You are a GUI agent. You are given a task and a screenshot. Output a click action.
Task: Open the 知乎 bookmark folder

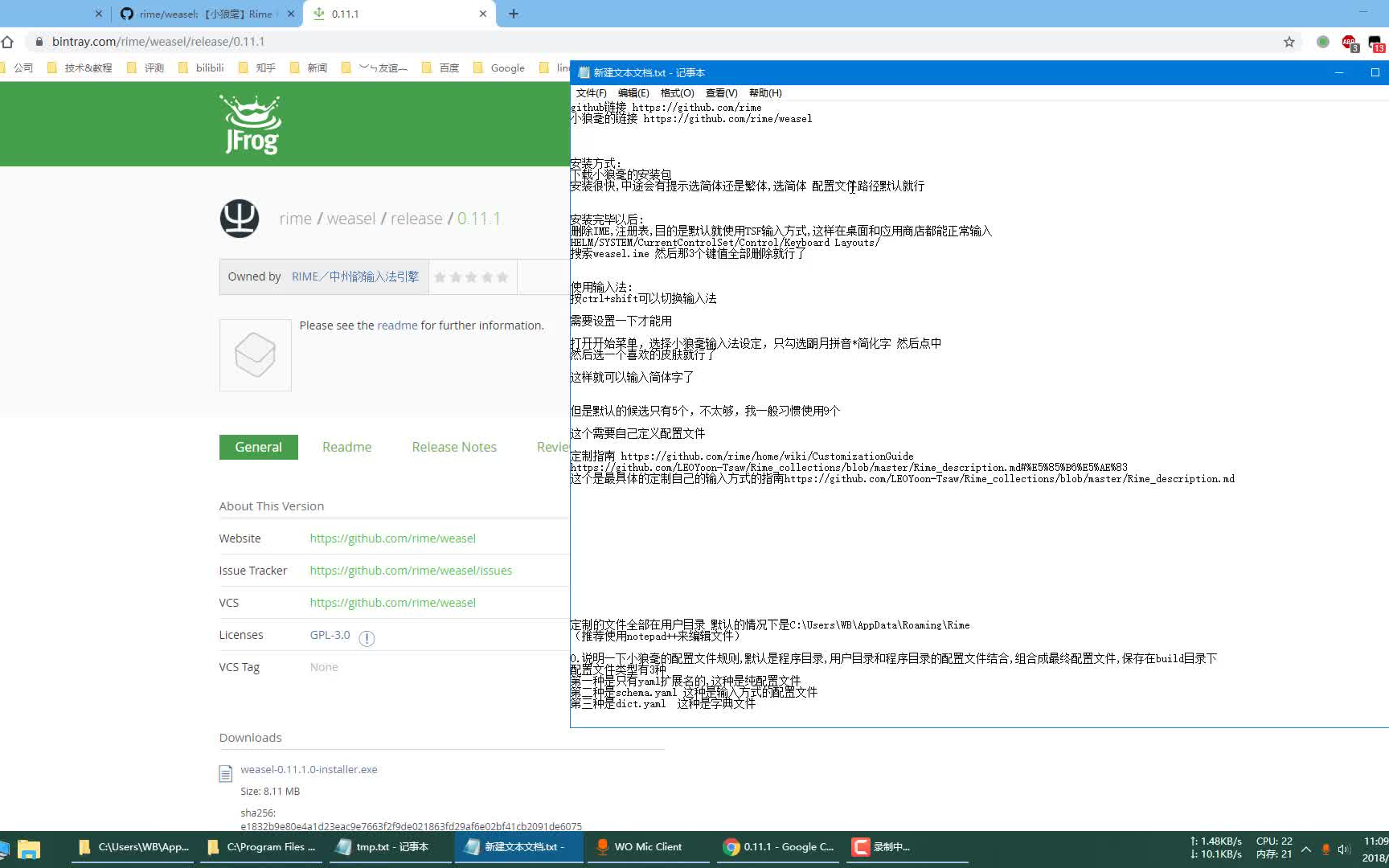[x=257, y=68]
